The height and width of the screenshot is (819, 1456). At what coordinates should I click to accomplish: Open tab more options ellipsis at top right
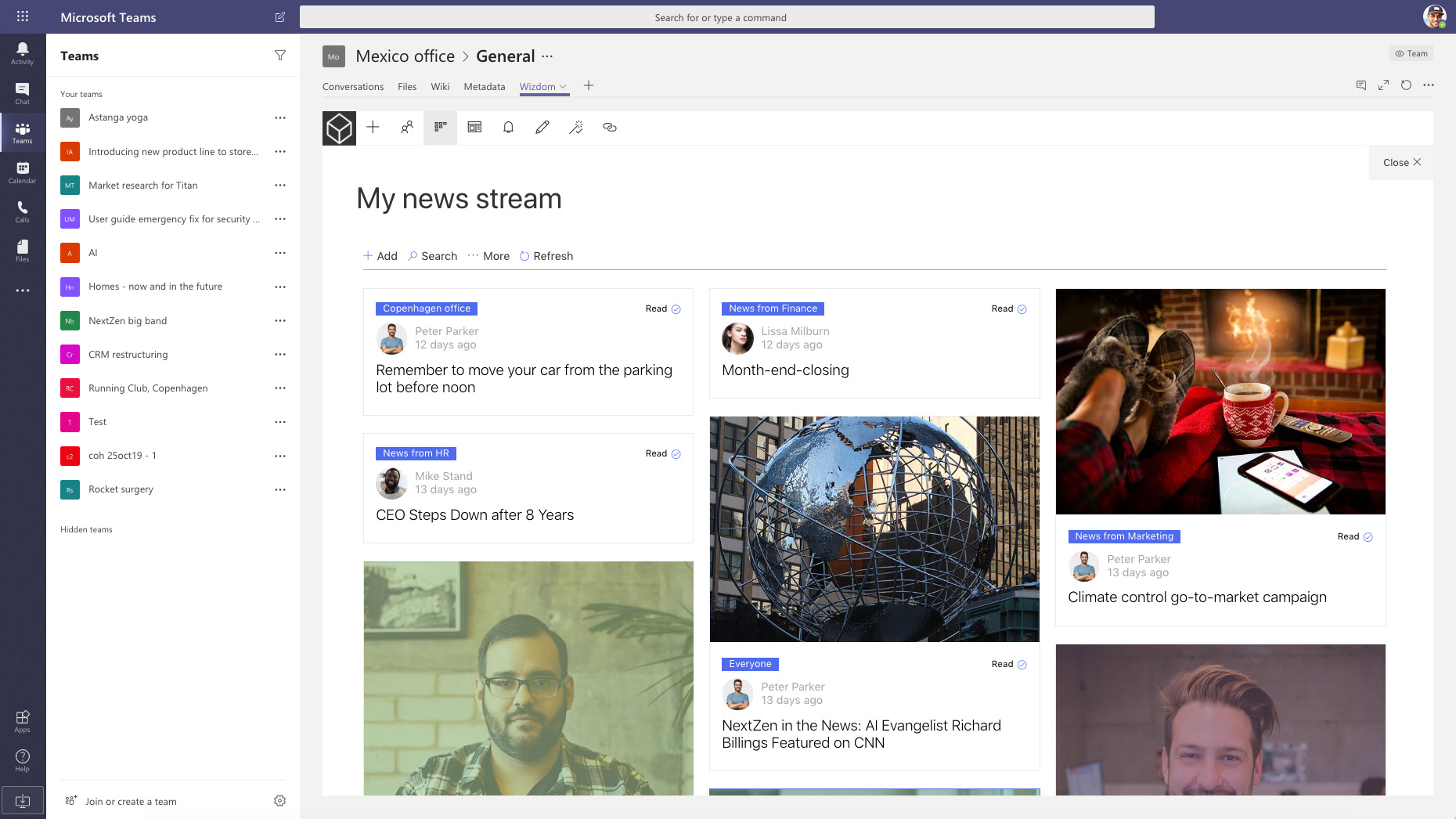coord(1429,85)
